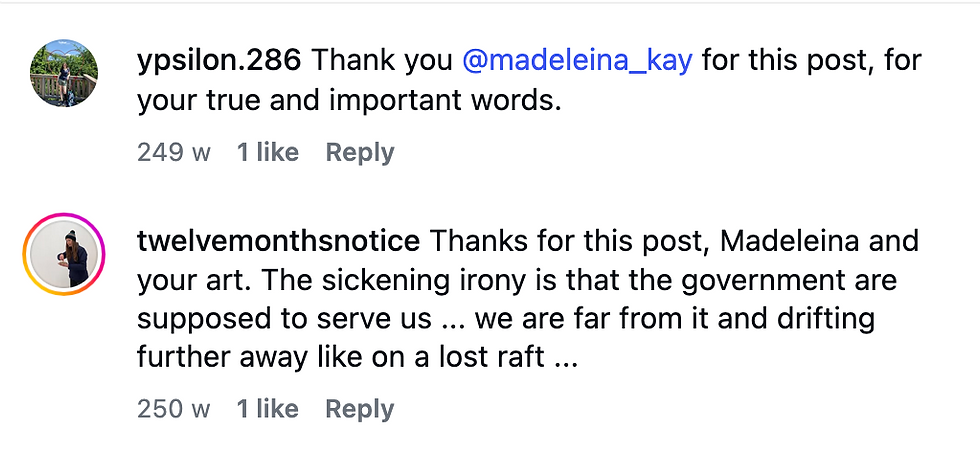Open the @madeleina_kay mention link
The width and height of the screenshot is (980, 452).
578,60
